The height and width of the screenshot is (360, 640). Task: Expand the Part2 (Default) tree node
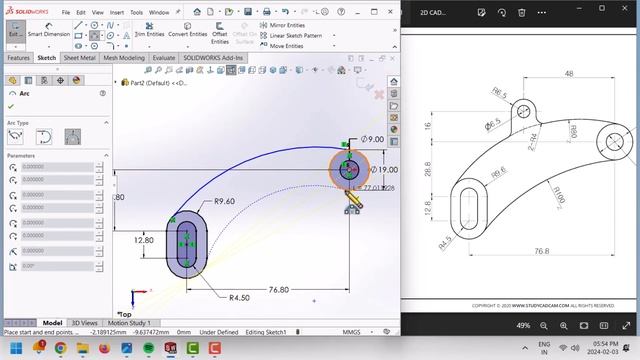[116, 82]
